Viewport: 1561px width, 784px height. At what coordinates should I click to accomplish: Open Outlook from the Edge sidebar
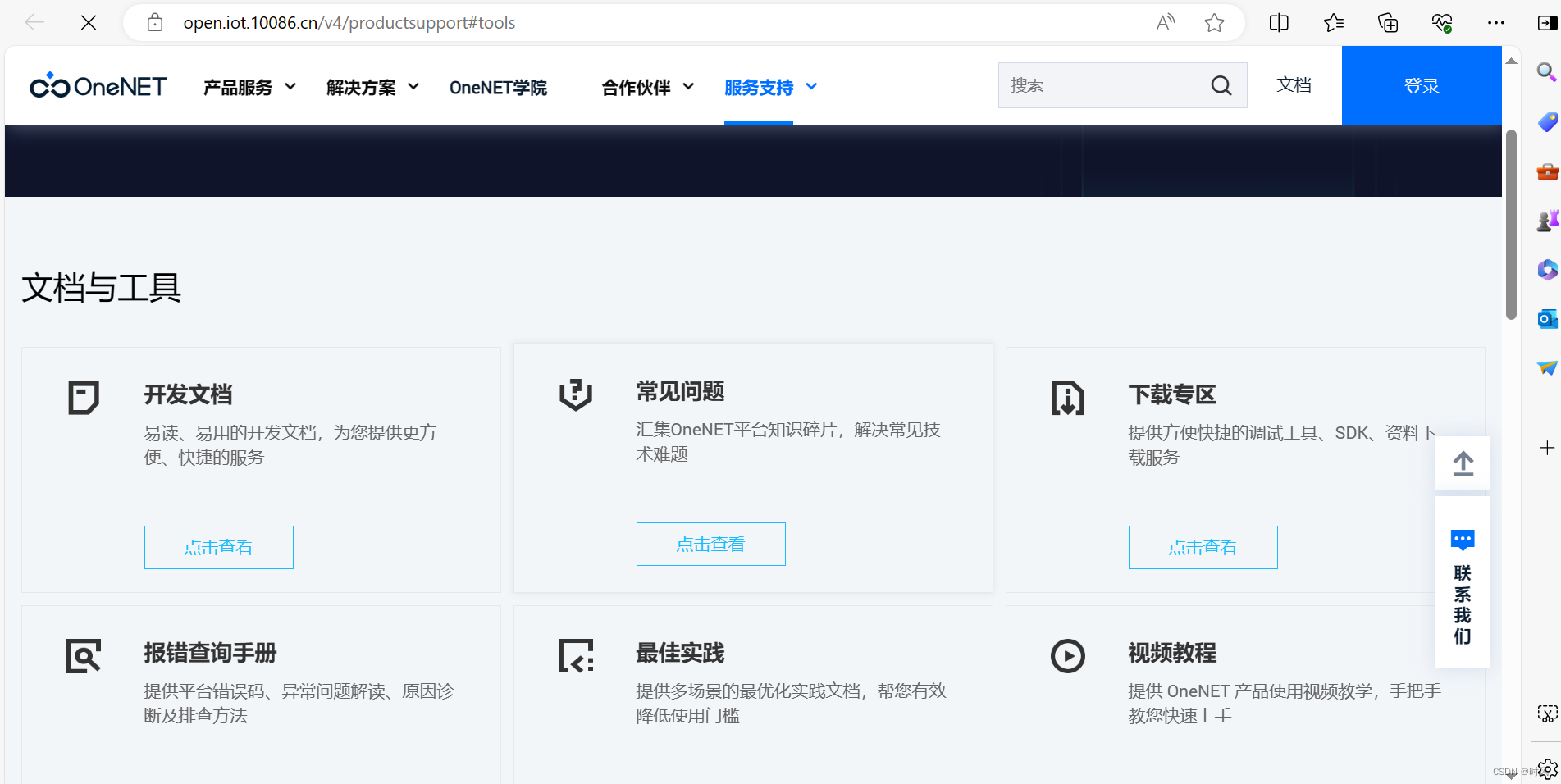1545,319
